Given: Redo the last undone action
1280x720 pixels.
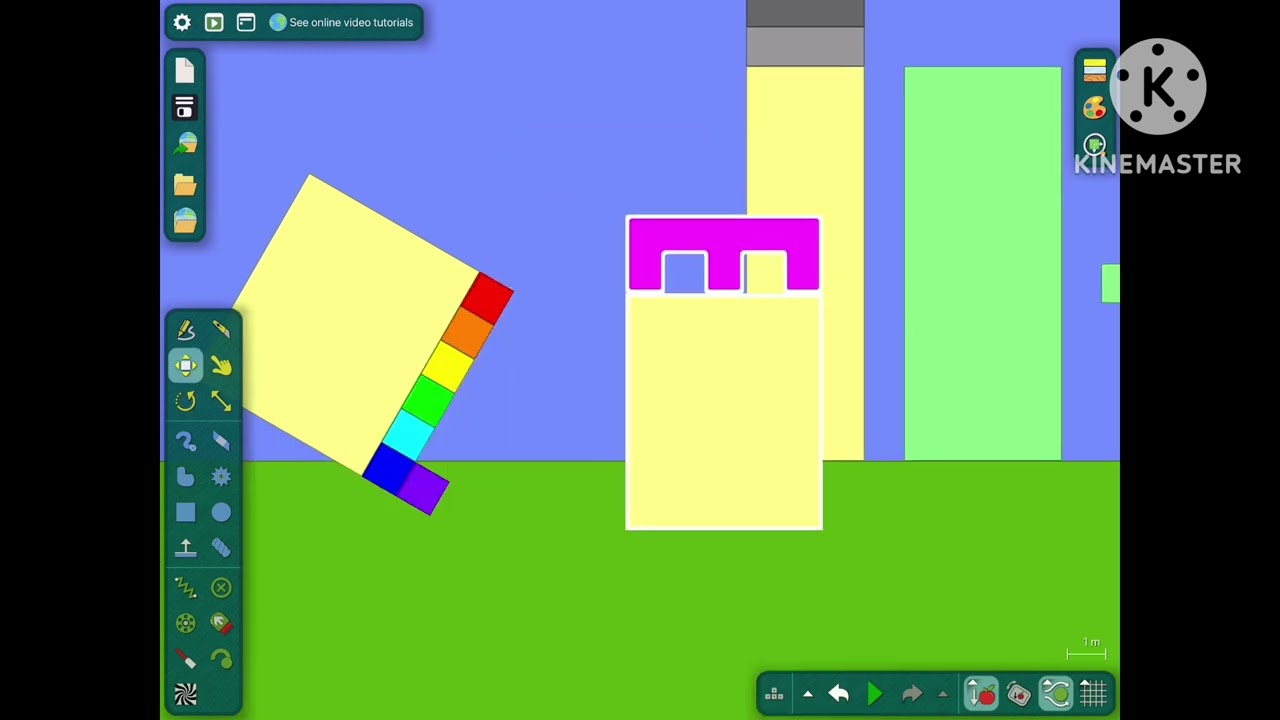Looking at the screenshot, I should pos(912,694).
